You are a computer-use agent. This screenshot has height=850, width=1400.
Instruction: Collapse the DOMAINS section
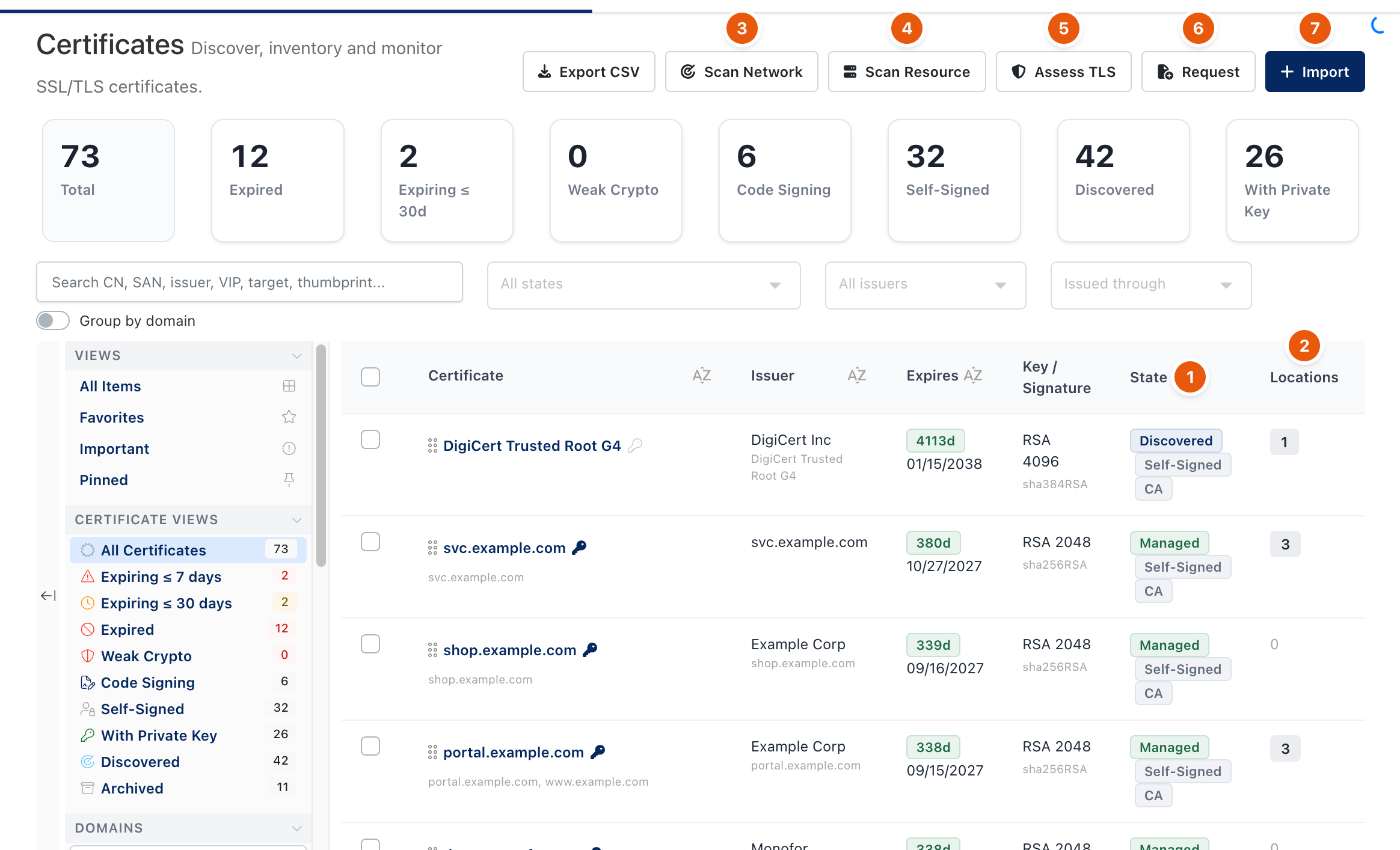click(x=297, y=828)
